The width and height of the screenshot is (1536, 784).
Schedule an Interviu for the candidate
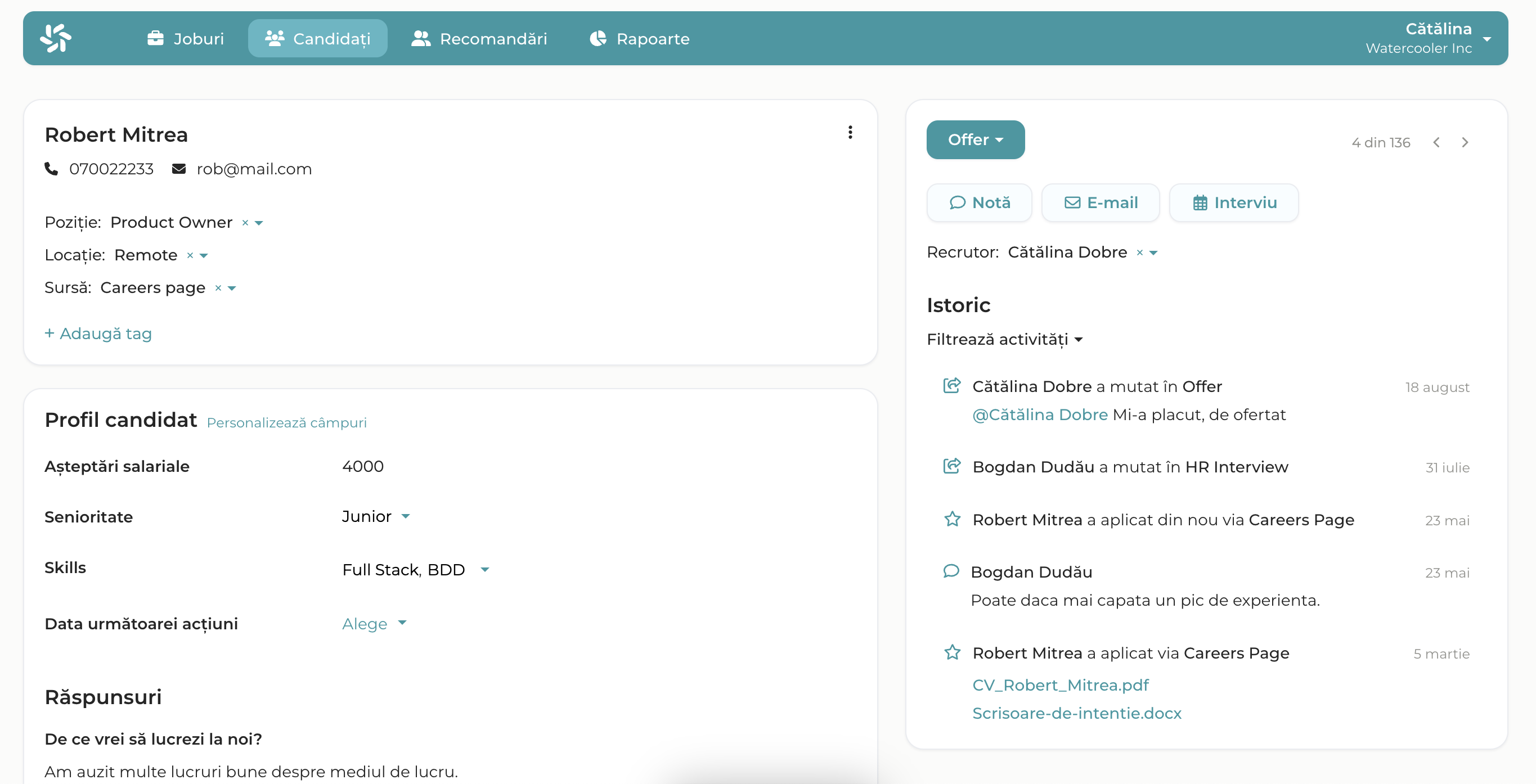1234,202
